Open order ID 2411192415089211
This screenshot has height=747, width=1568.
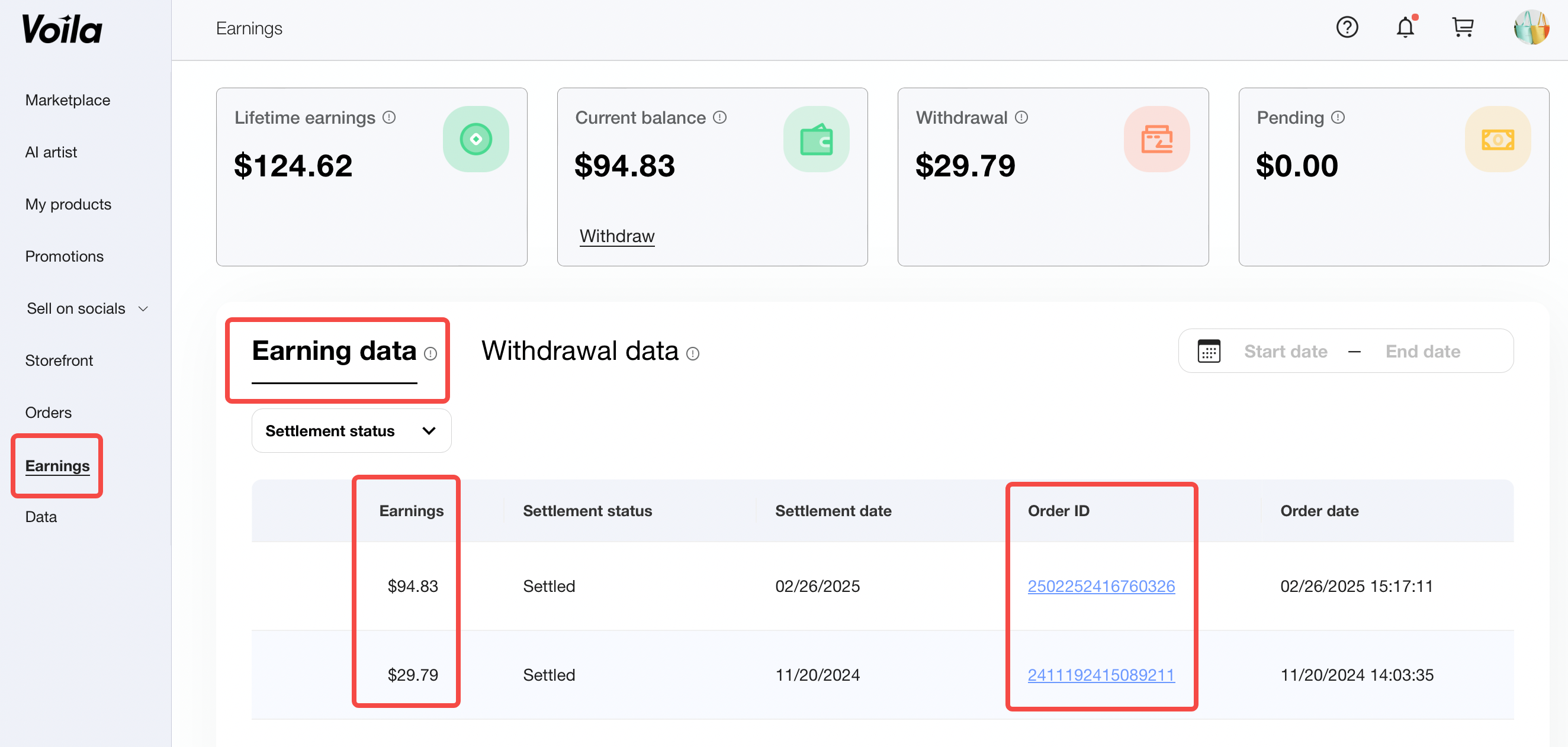pyautogui.click(x=1101, y=675)
